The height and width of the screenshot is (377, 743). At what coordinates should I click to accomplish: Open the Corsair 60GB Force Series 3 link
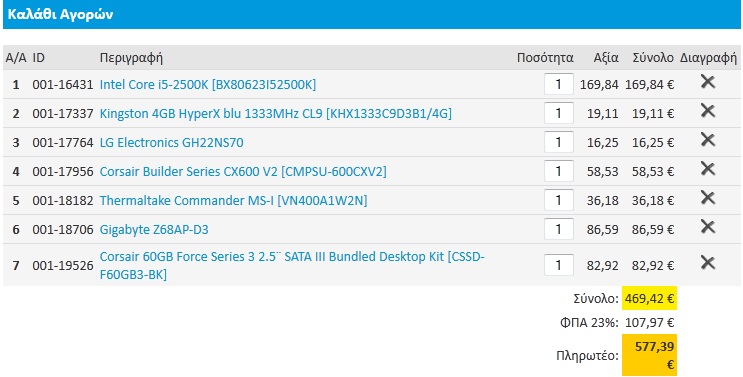tap(292, 265)
